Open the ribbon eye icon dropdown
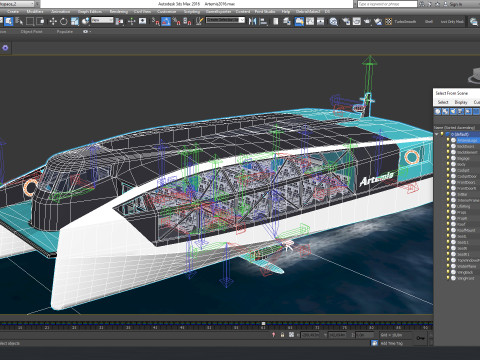 tap(86, 32)
